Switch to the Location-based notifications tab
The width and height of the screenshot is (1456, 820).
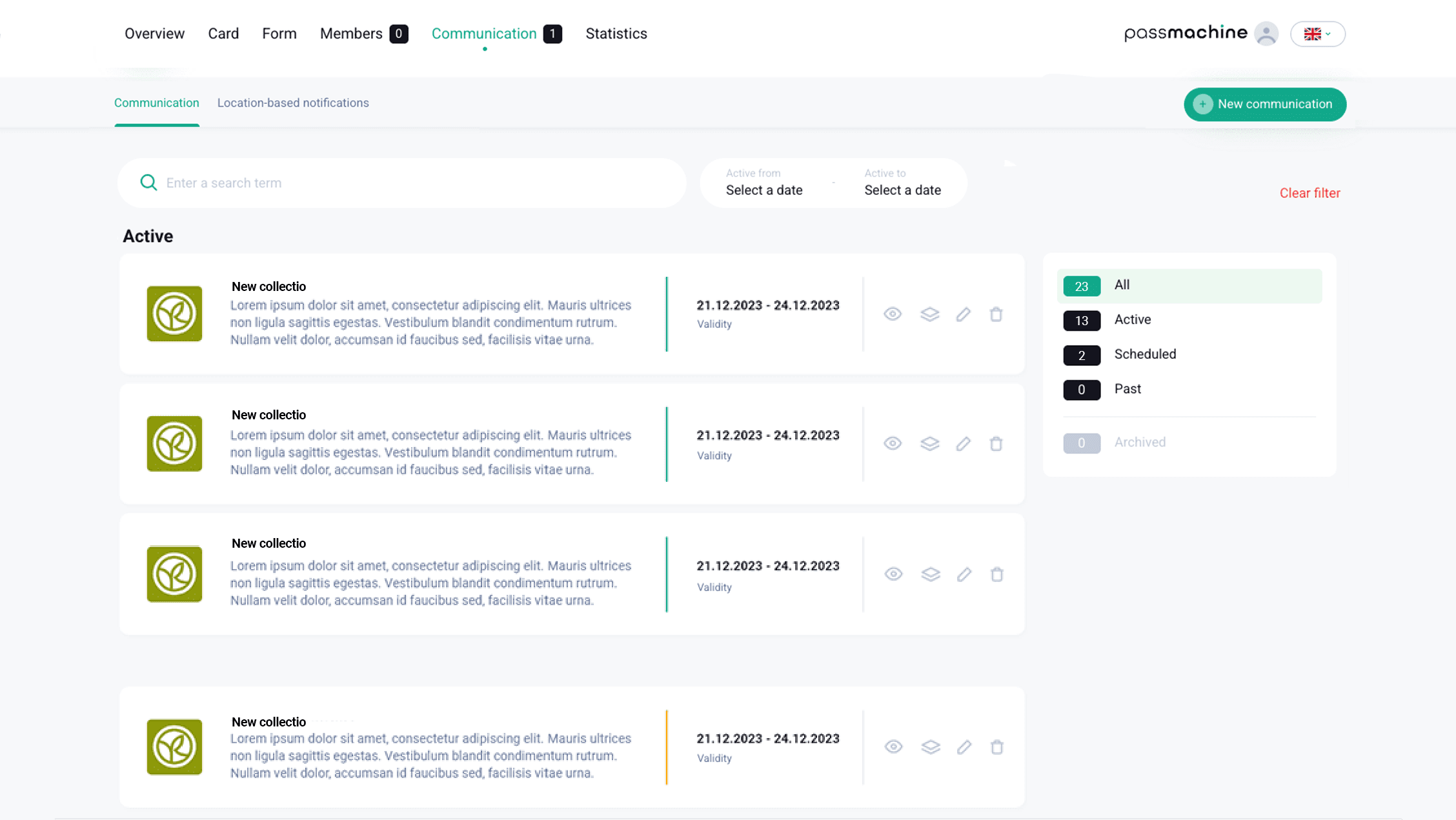(293, 103)
